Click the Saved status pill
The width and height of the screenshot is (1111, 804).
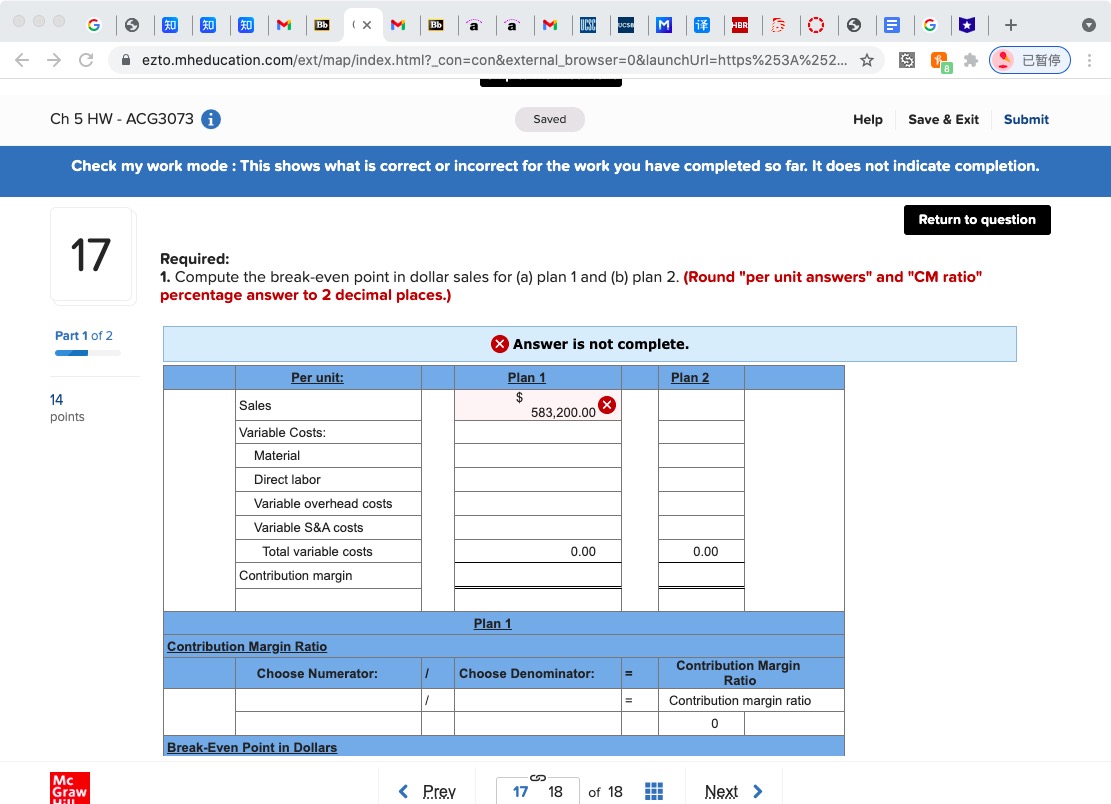click(550, 119)
